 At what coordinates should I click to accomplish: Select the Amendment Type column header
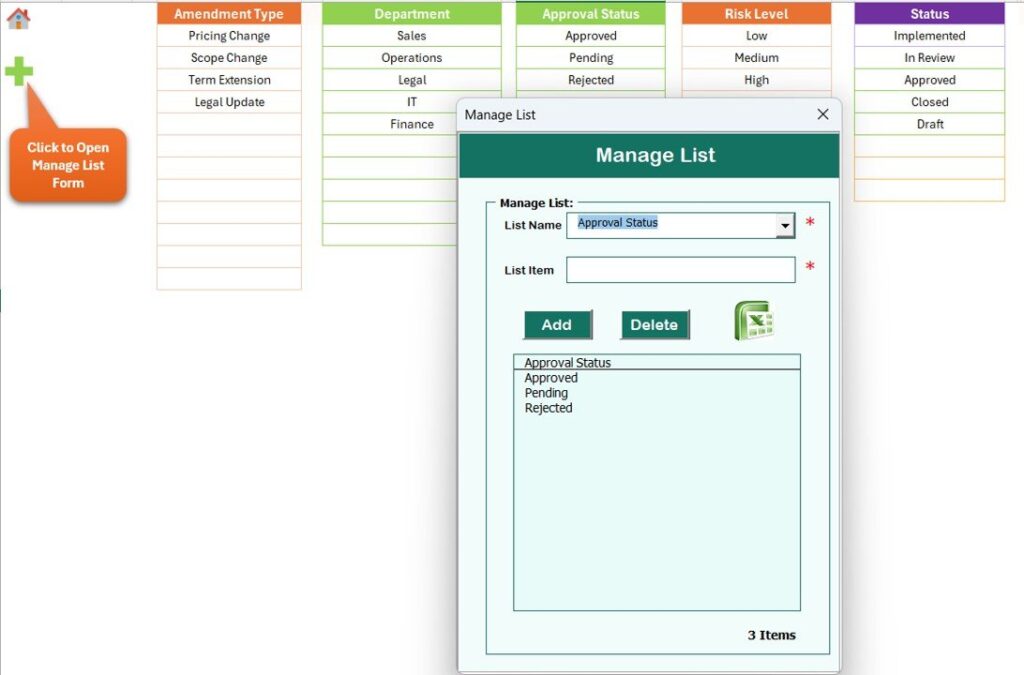click(x=229, y=14)
